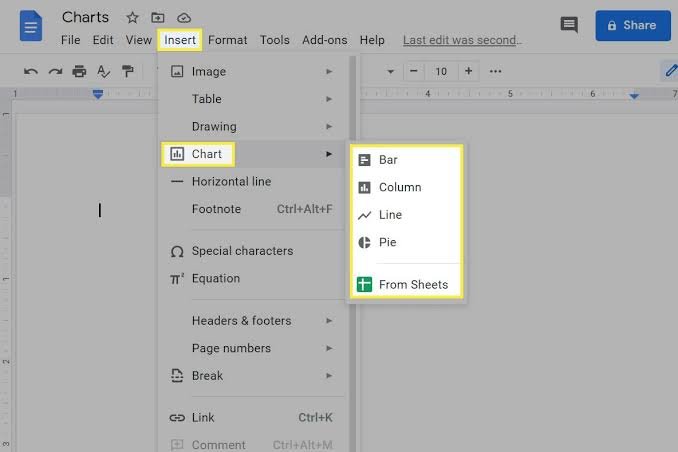This screenshot has width=678, height=452.
Task: Expand the Break submenu
Action: [252, 375]
